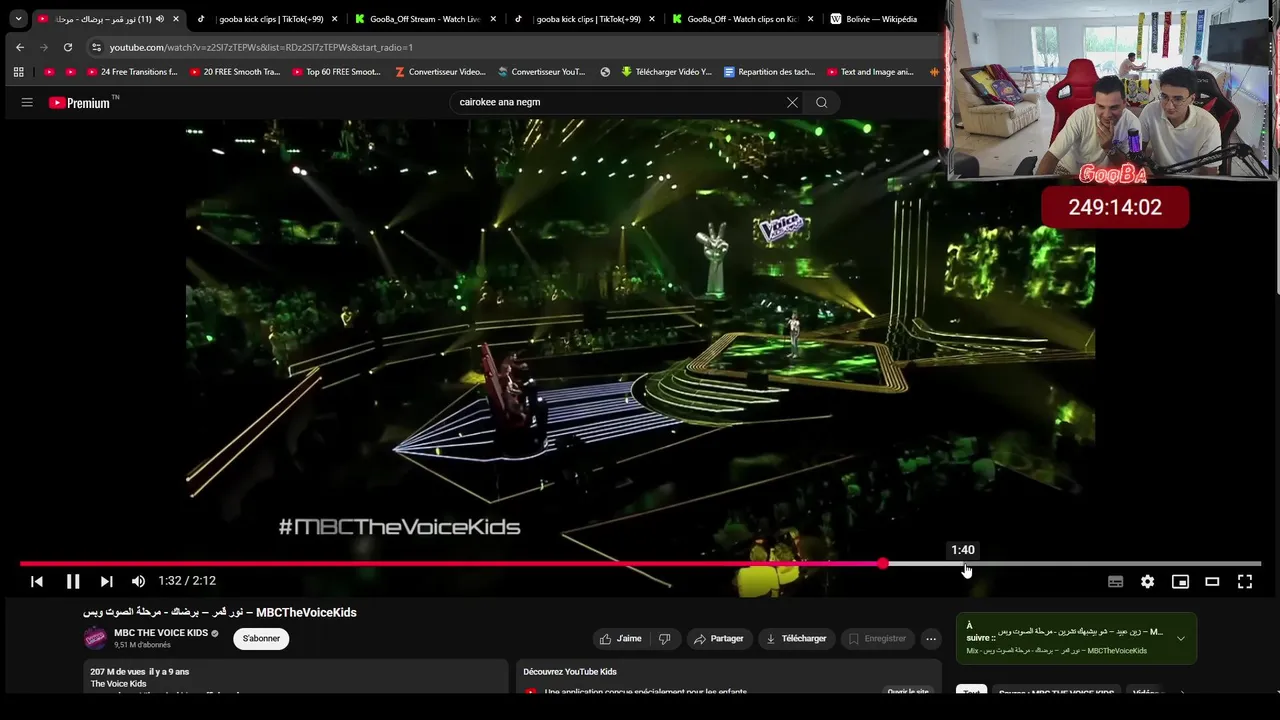Switch to first 'gooba kick clips | TikTok' tab
The width and height of the screenshot is (1280, 720).
pos(271,19)
